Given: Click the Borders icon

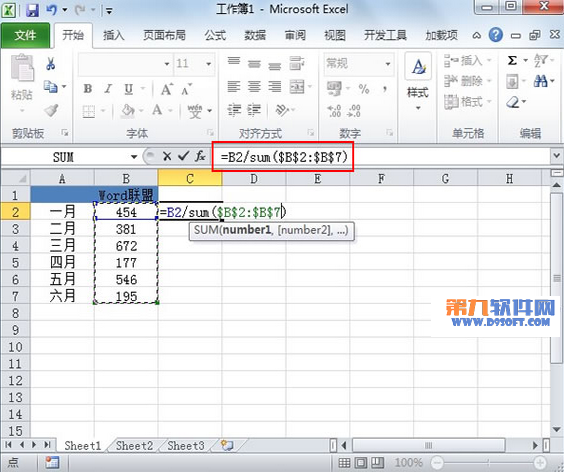Looking at the screenshot, I should [88, 111].
